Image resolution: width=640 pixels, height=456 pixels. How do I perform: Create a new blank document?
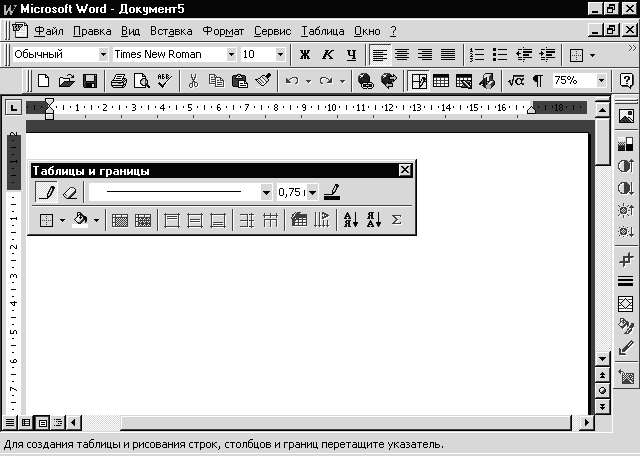(x=44, y=81)
